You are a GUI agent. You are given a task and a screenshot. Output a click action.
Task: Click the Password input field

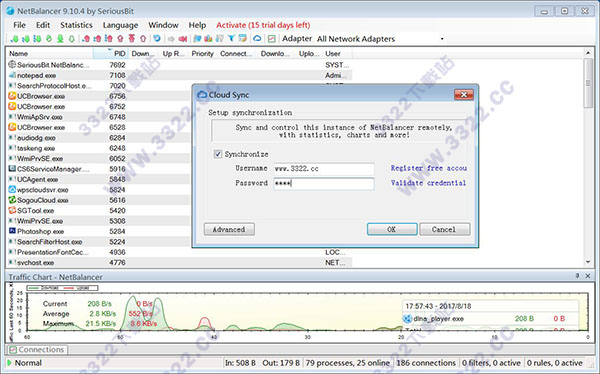(324, 183)
